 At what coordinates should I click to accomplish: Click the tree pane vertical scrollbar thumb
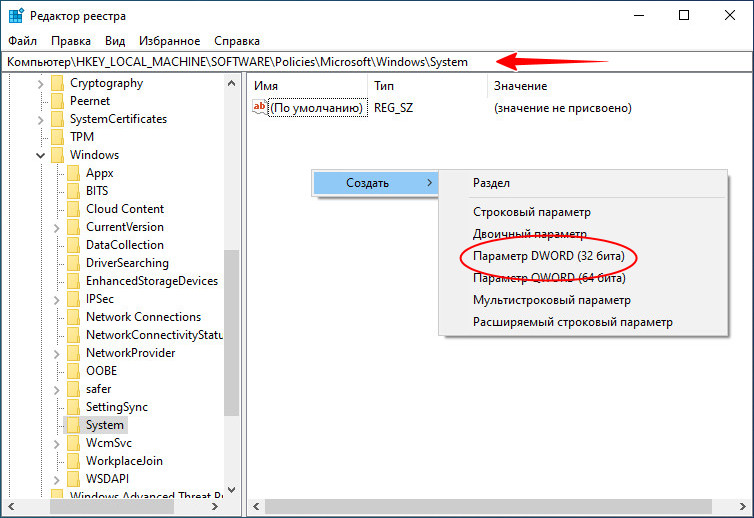tap(231, 333)
